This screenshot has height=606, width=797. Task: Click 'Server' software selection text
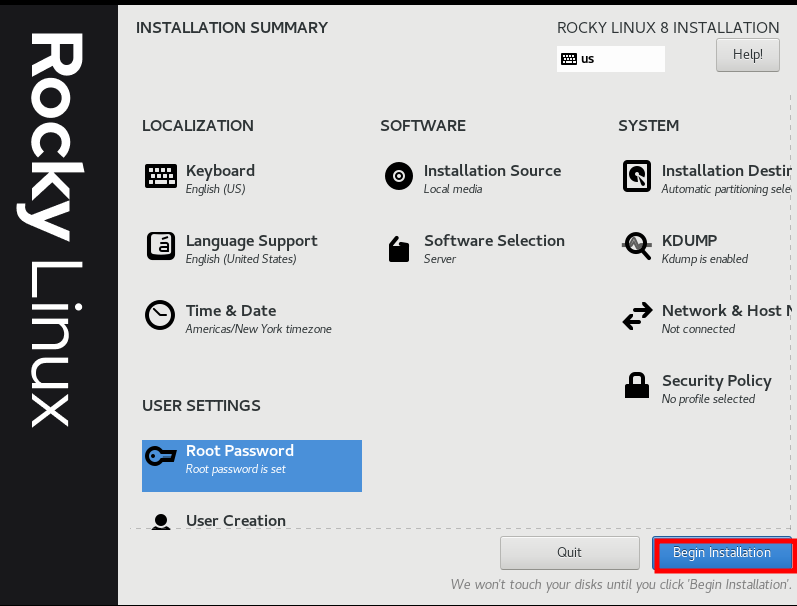pyautogui.click(x=440, y=259)
